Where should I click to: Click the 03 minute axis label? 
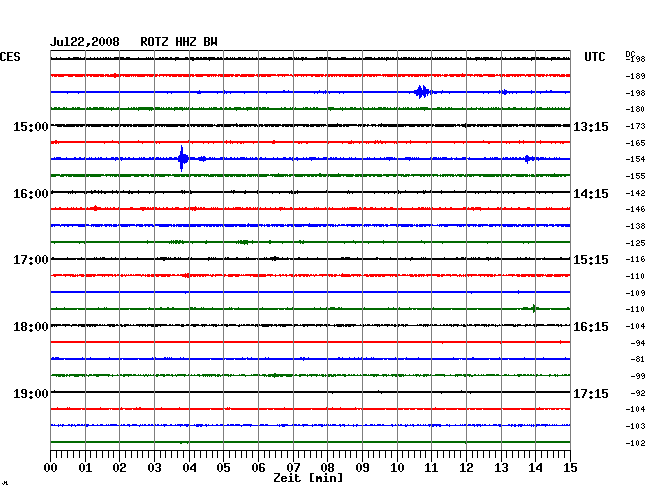pos(154,468)
